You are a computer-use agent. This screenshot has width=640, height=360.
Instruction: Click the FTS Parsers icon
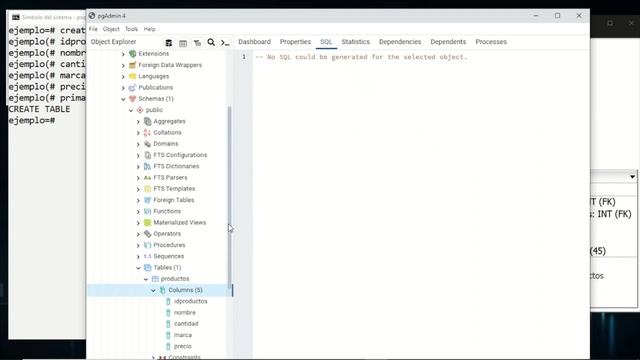(x=147, y=178)
